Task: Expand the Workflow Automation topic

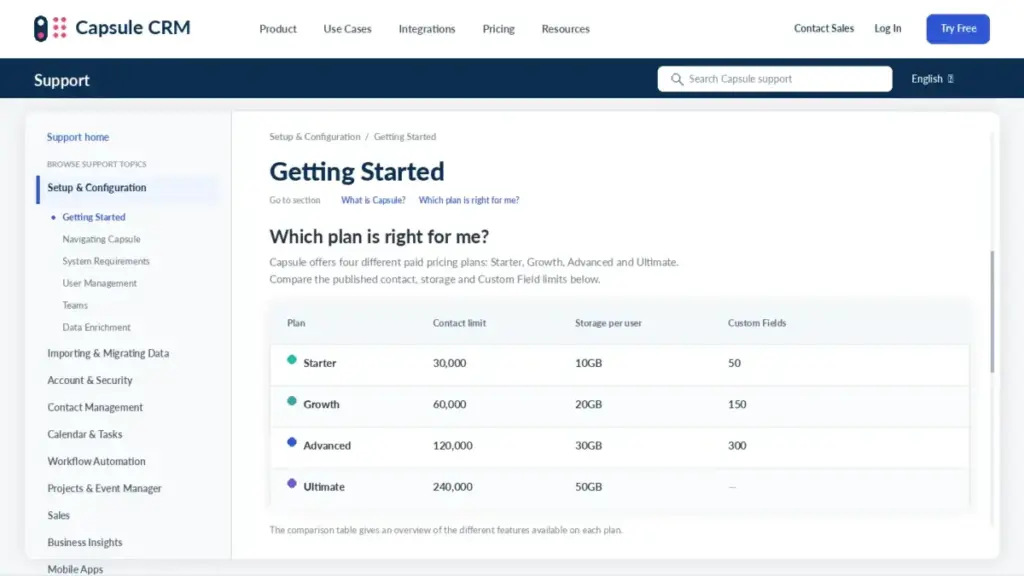Action: pos(96,461)
